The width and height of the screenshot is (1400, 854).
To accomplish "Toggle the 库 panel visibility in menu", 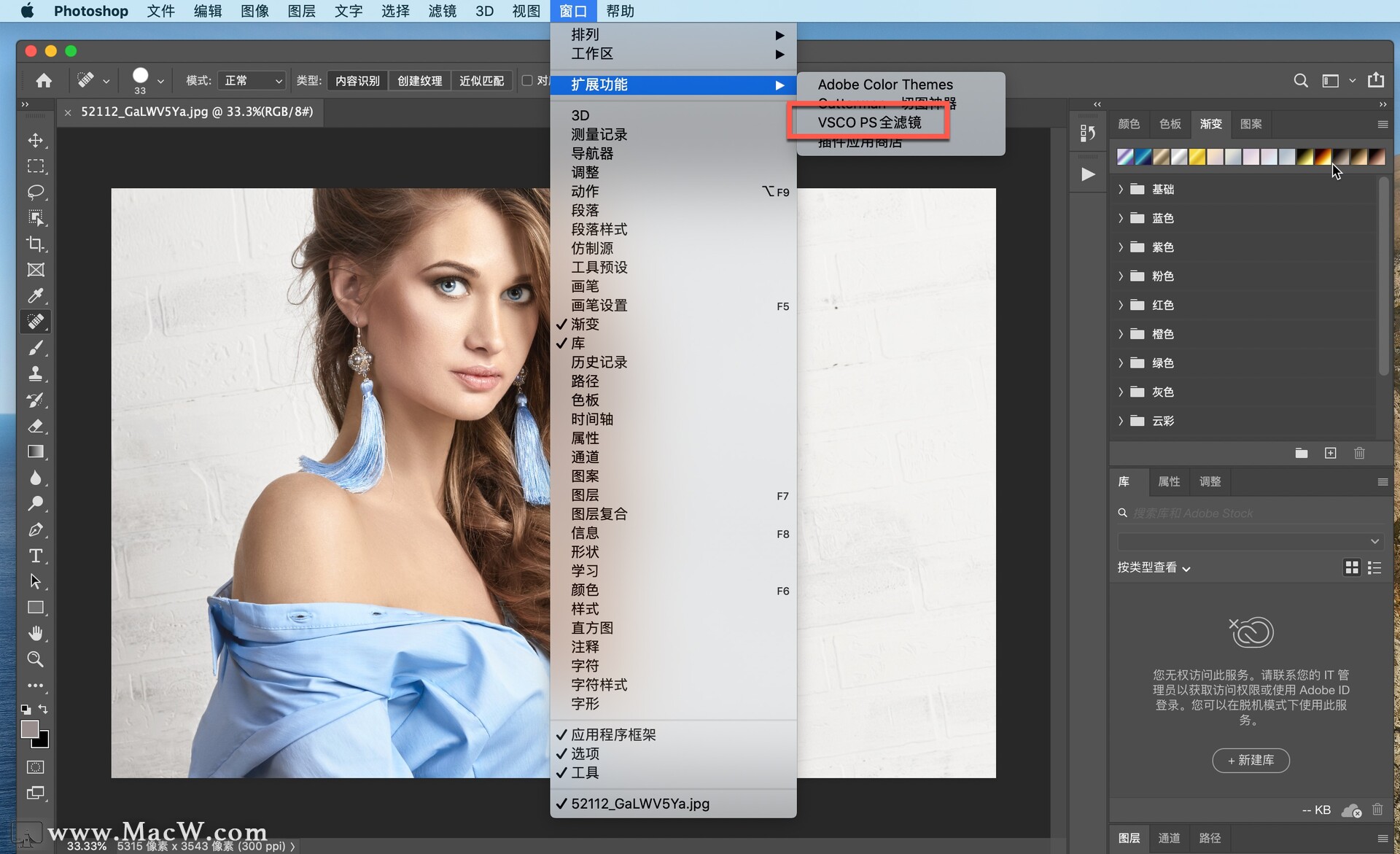I will (577, 343).
